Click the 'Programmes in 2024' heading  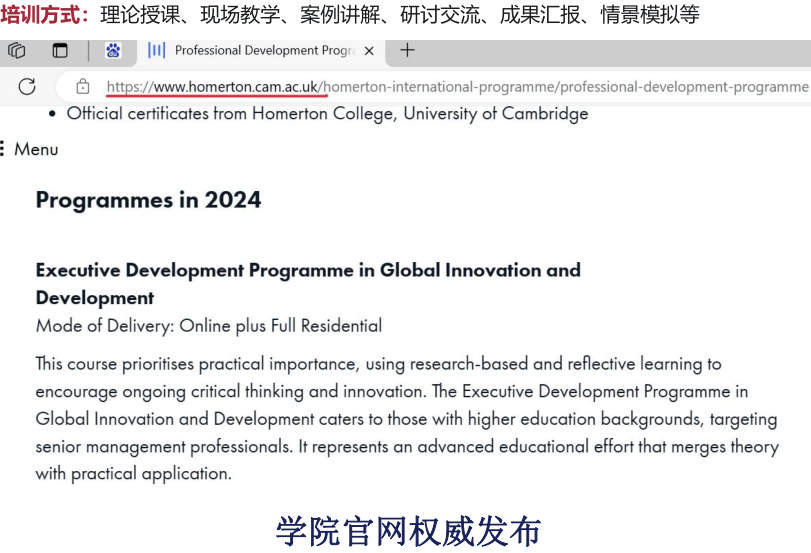pyautogui.click(x=148, y=200)
